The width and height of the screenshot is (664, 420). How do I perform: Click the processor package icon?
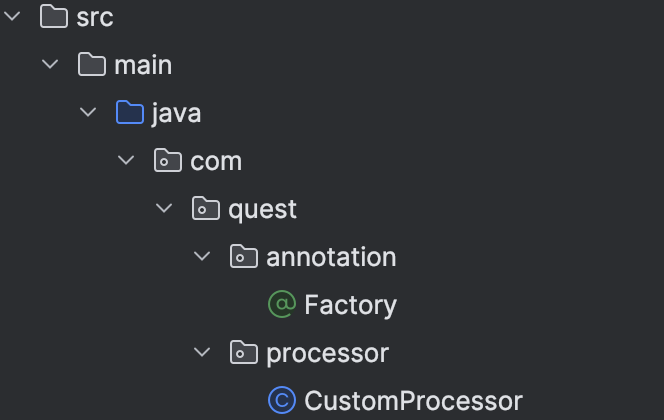(244, 353)
